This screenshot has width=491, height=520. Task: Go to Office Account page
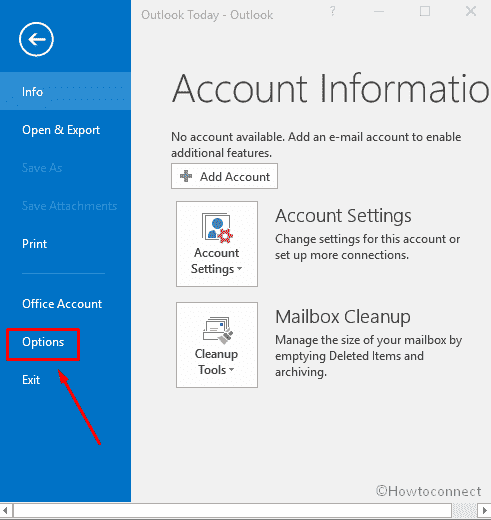62,304
